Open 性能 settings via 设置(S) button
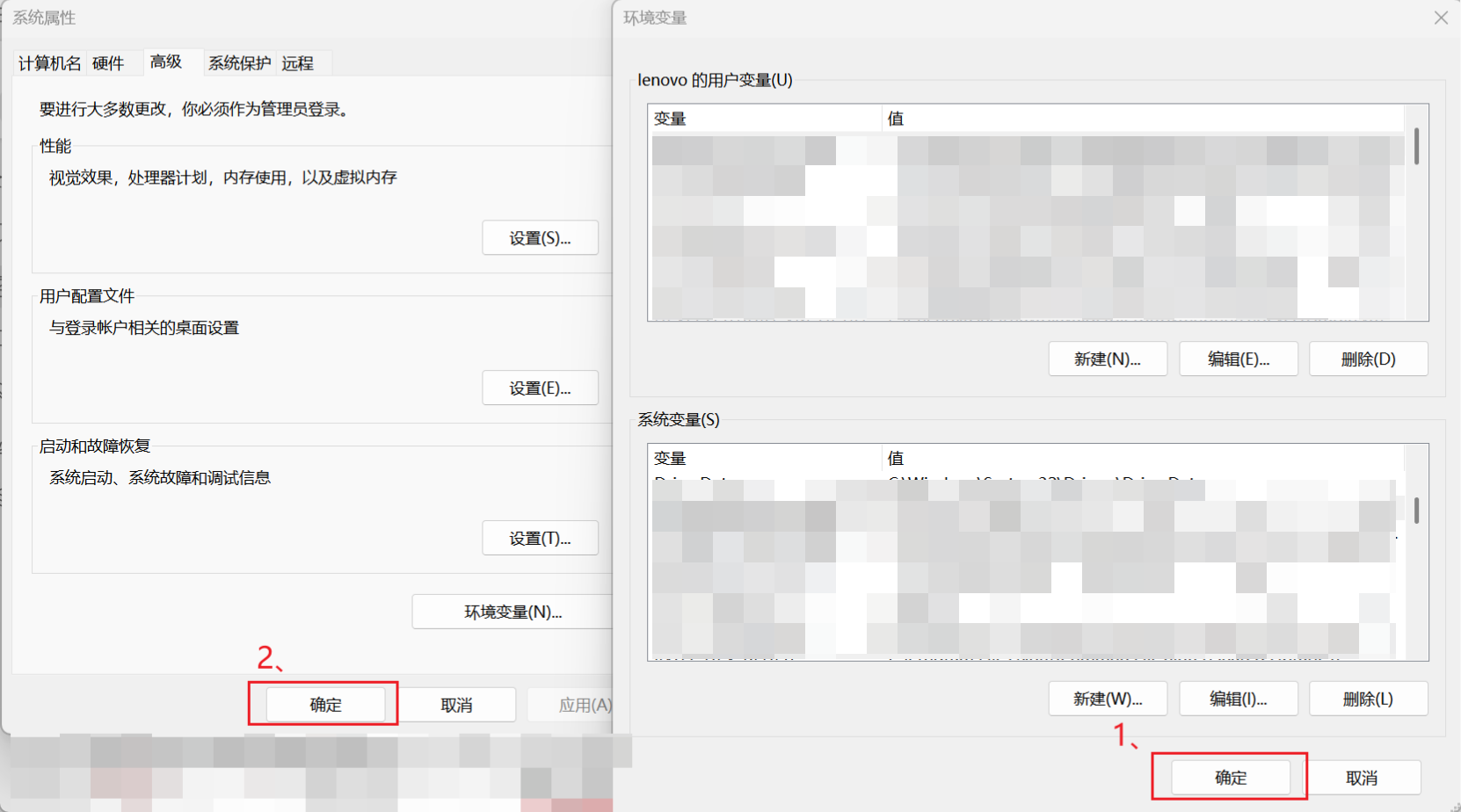The width and height of the screenshot is (1461, 812). pyautogui.click(x=540, y=237)
